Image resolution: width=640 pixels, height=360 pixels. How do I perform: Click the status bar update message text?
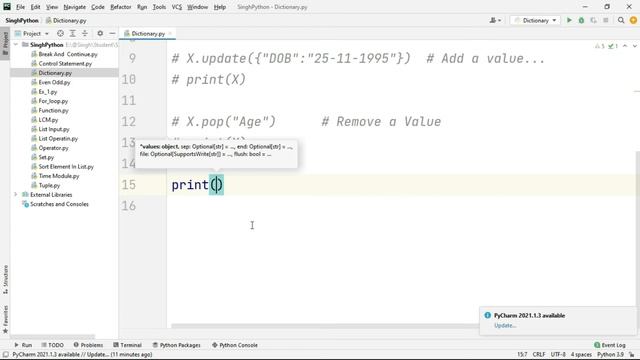(82, 355)
